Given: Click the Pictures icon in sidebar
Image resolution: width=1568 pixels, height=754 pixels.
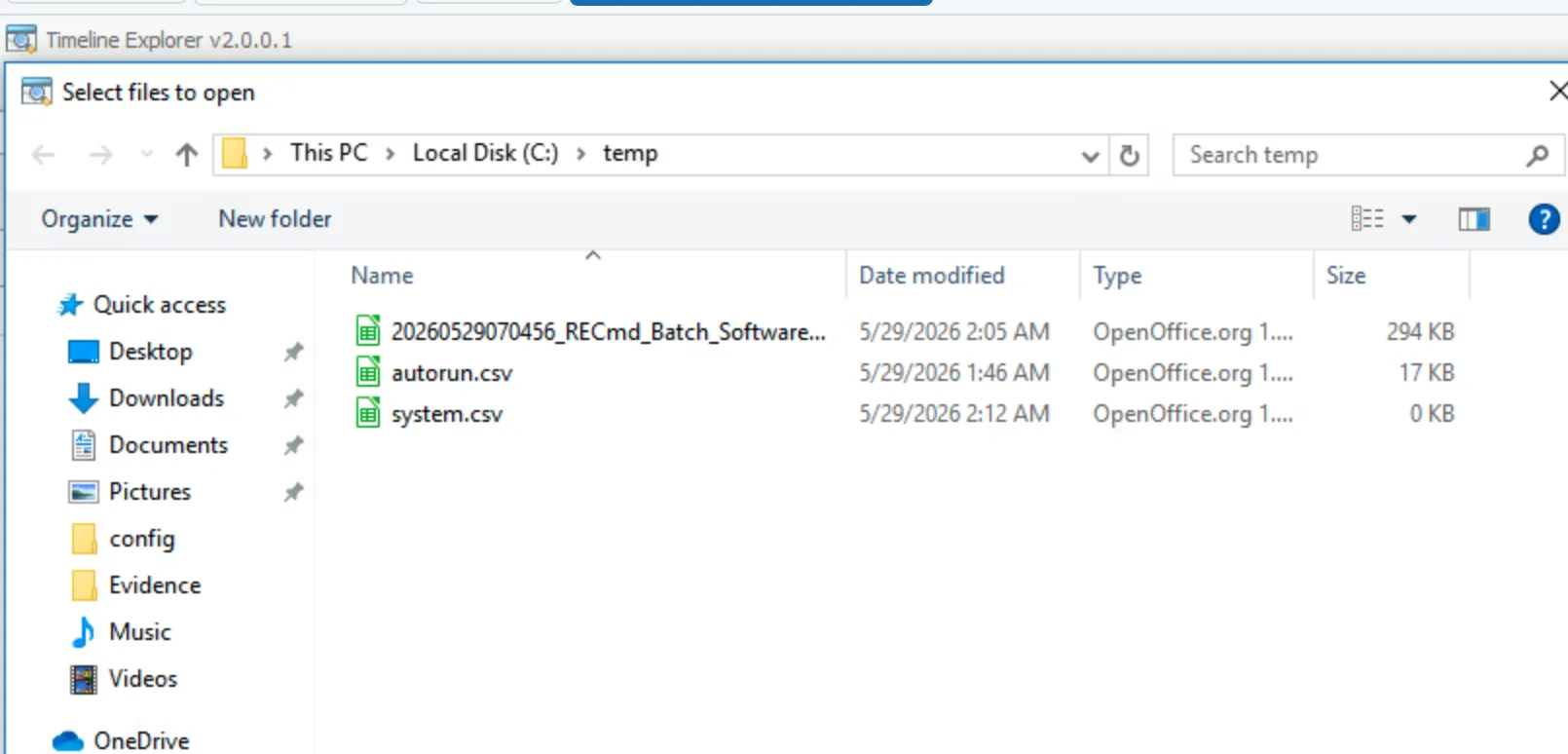Looking at the screenshot, I should pyautogui.click(x=84, y=492).
